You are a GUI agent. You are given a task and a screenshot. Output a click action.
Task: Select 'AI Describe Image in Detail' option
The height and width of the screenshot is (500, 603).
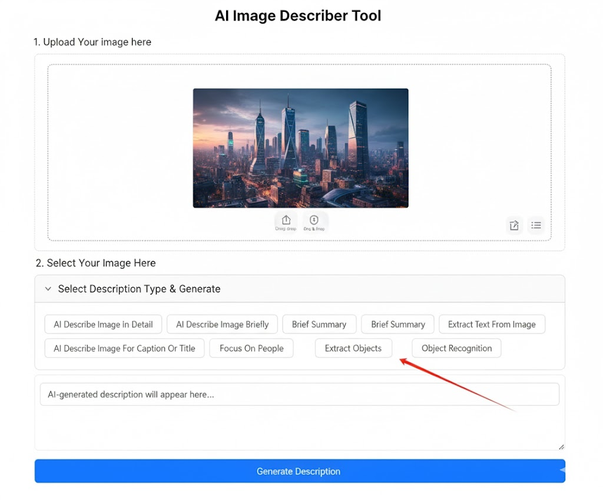(103, 324)
